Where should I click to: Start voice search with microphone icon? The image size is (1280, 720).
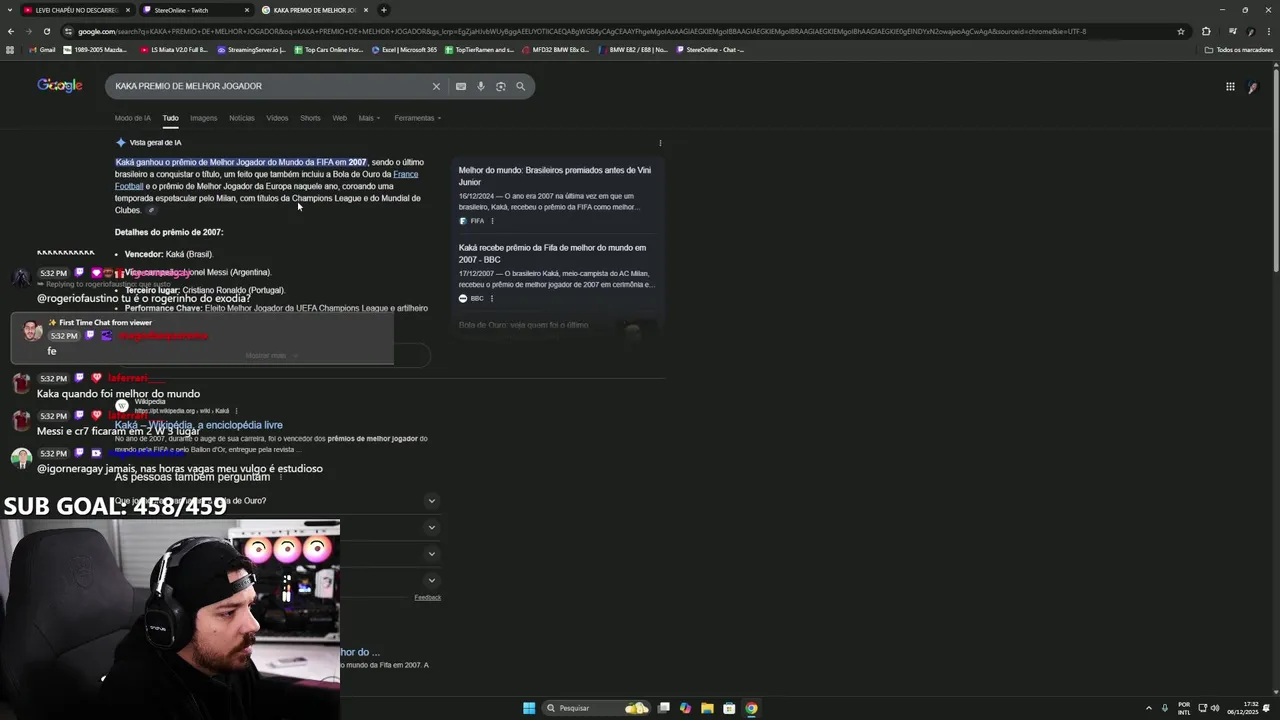481,87
